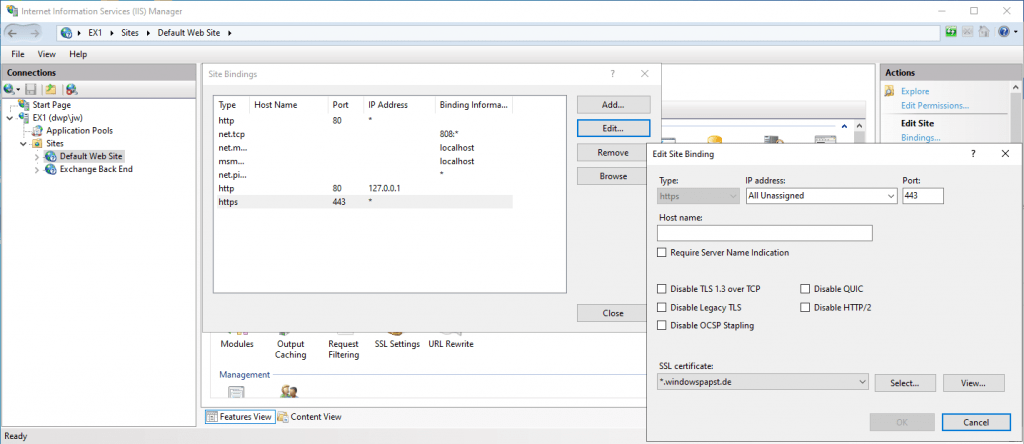Check the Disable QUIC option
The height and width of the screenshot is (444, 1024).
pos(806,289)
